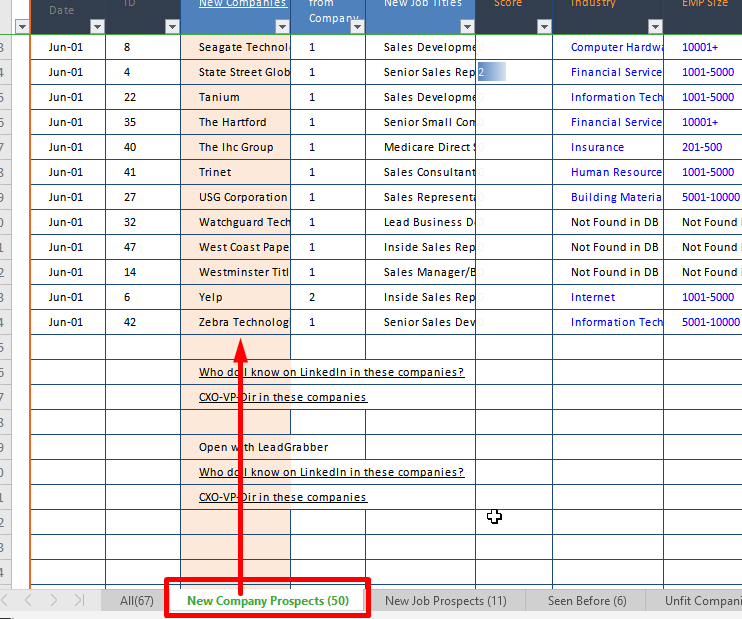Image resolution: width=742 pixels, height=619 pixels.
Task: Select the State Street Global company cell
Action: point(236,72)
